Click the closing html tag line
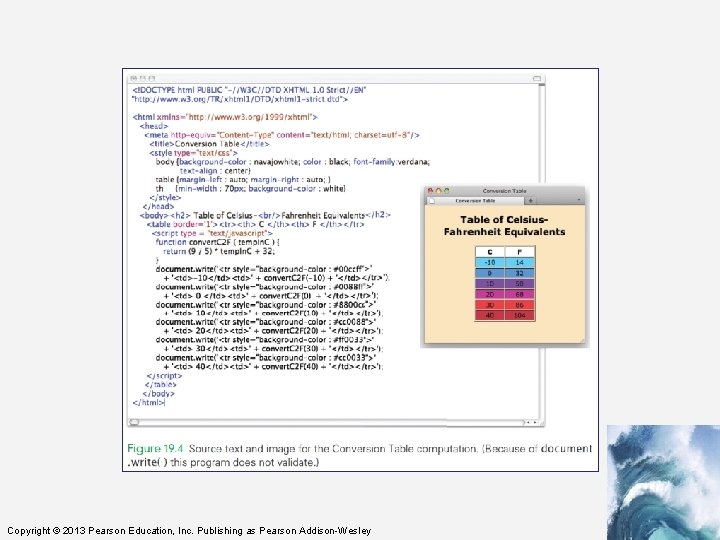This screenshot has width=720, height=540. tap(148, 403)
